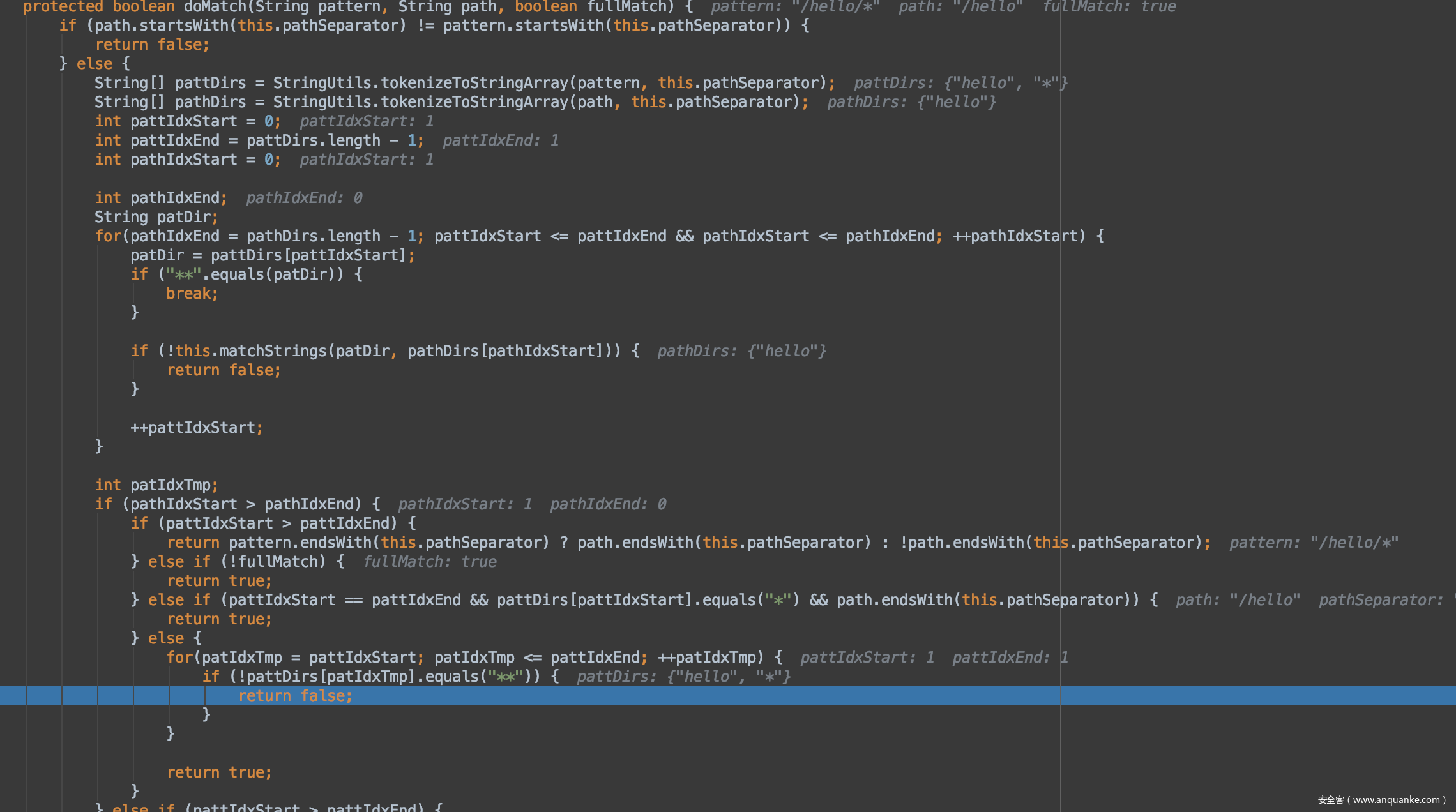Select the highlighted return false line
Viewport: 1456px width, 812px height.
click(x=295, y=696)
